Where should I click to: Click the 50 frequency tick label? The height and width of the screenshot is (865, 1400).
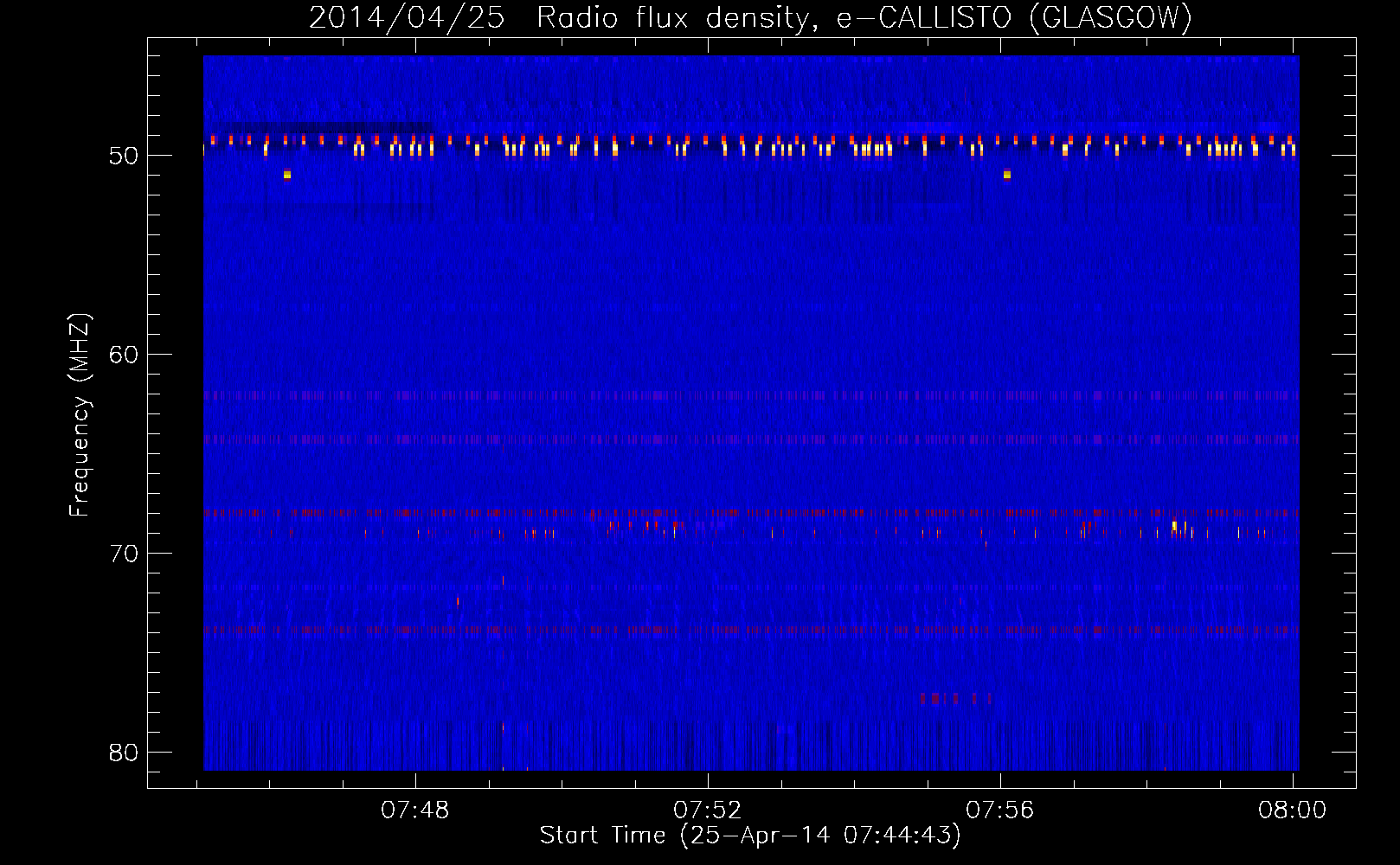pos(124,156)
